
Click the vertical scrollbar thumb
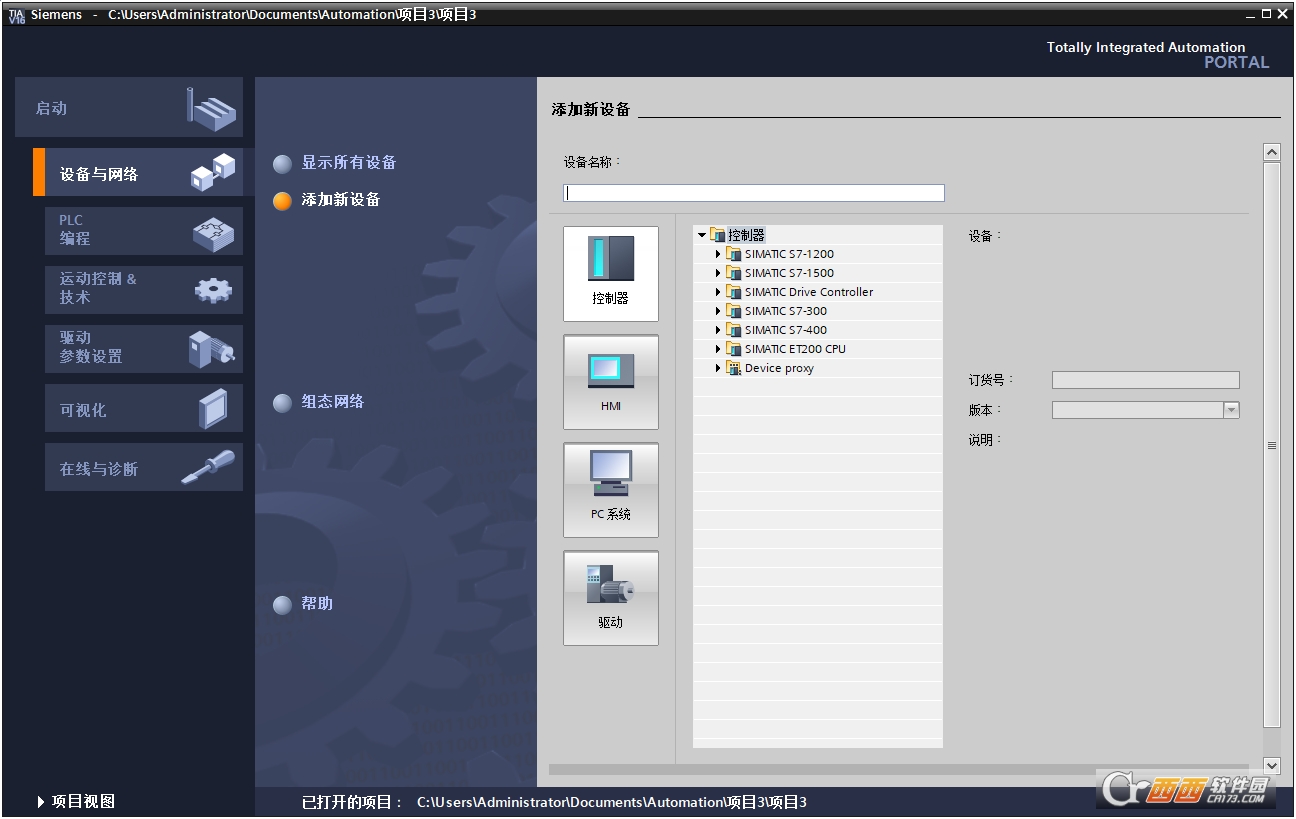[1272, 445]
